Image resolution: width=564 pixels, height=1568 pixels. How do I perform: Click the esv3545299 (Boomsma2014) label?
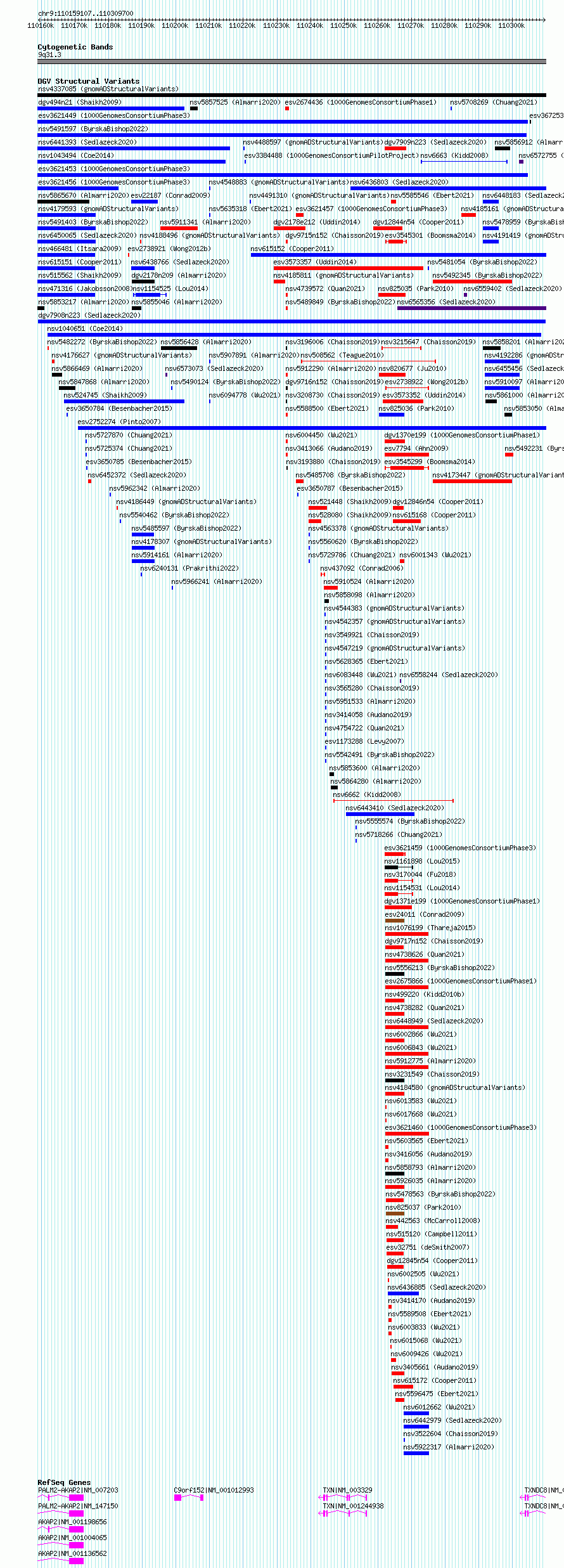click(x=430, y=462)
